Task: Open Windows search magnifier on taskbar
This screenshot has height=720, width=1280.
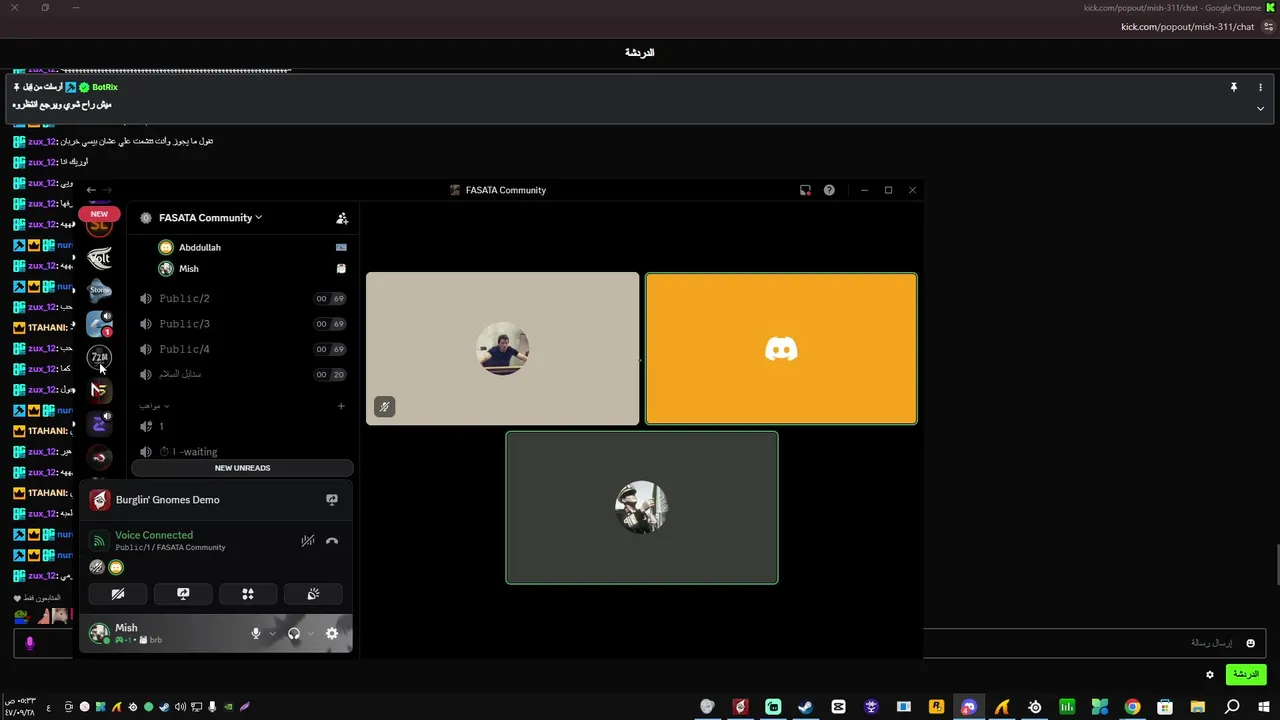Action: coord(1232,707)
